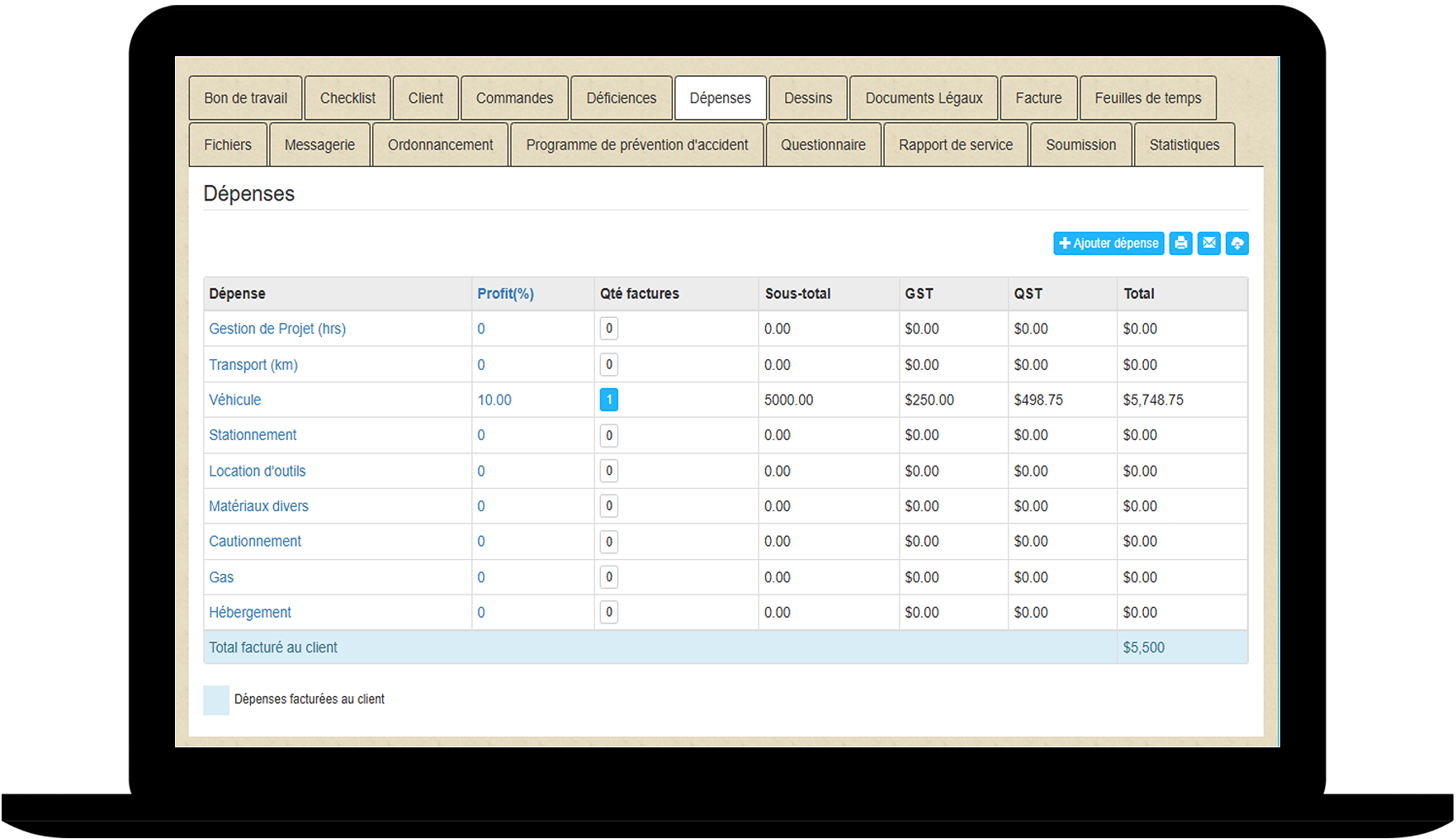Viewport: 1456px width, 839px height.
Task: Open the Gestion de Projet (hrs) expense
Action: (277, 329)
